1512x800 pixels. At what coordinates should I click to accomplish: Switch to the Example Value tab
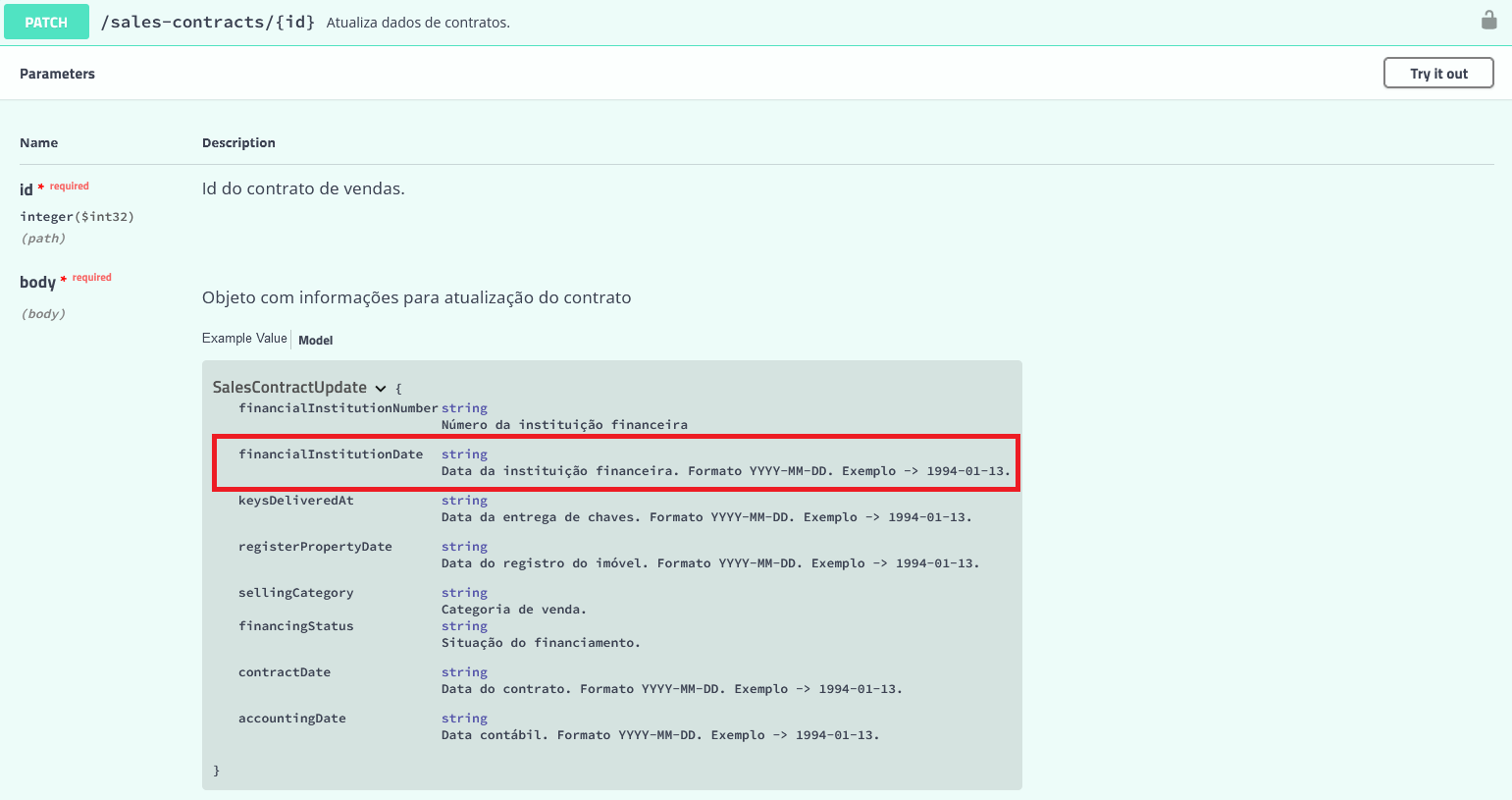244,338
